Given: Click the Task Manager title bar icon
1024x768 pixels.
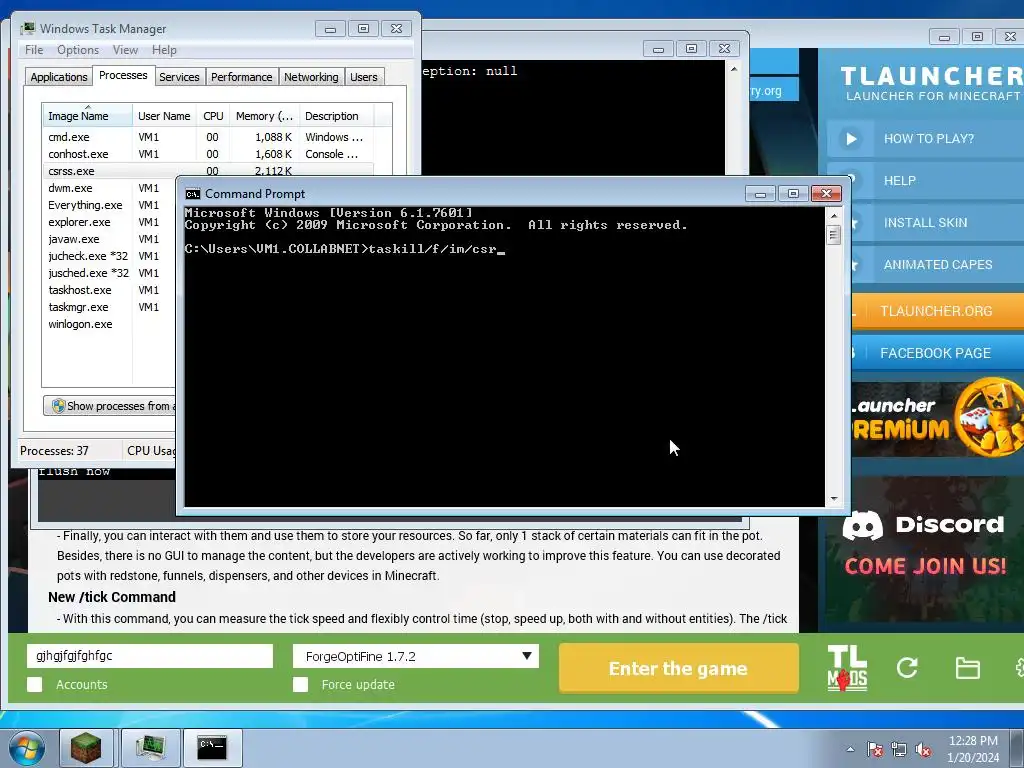Looking at the screenshot, I should pos(28,29).
